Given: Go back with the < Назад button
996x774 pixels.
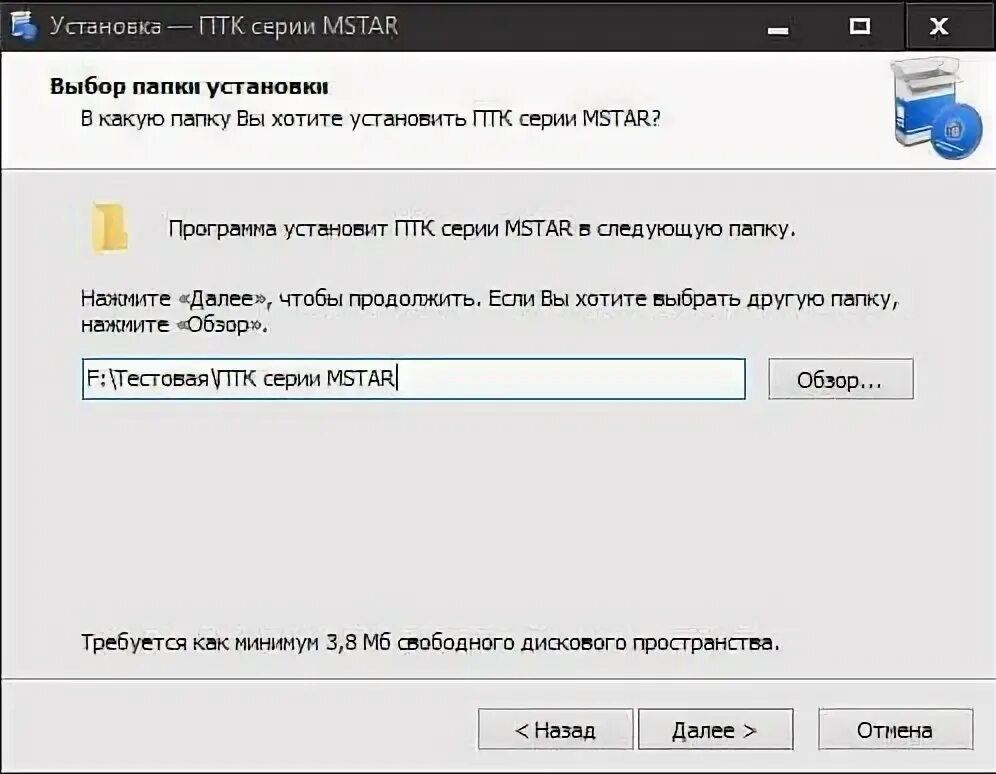Looking at the screenshot, I should [555, 730].
